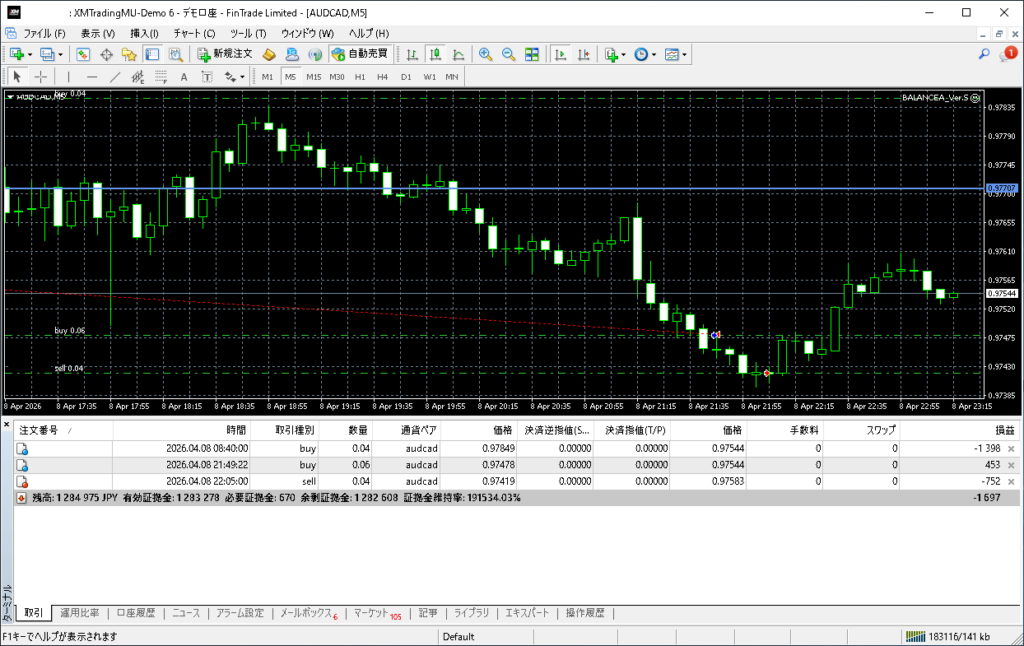Viewport: 1024px width, 646px height.
Task: Open the チャート (C) menu
Action: pyautogui.click(x=194, y=33)
